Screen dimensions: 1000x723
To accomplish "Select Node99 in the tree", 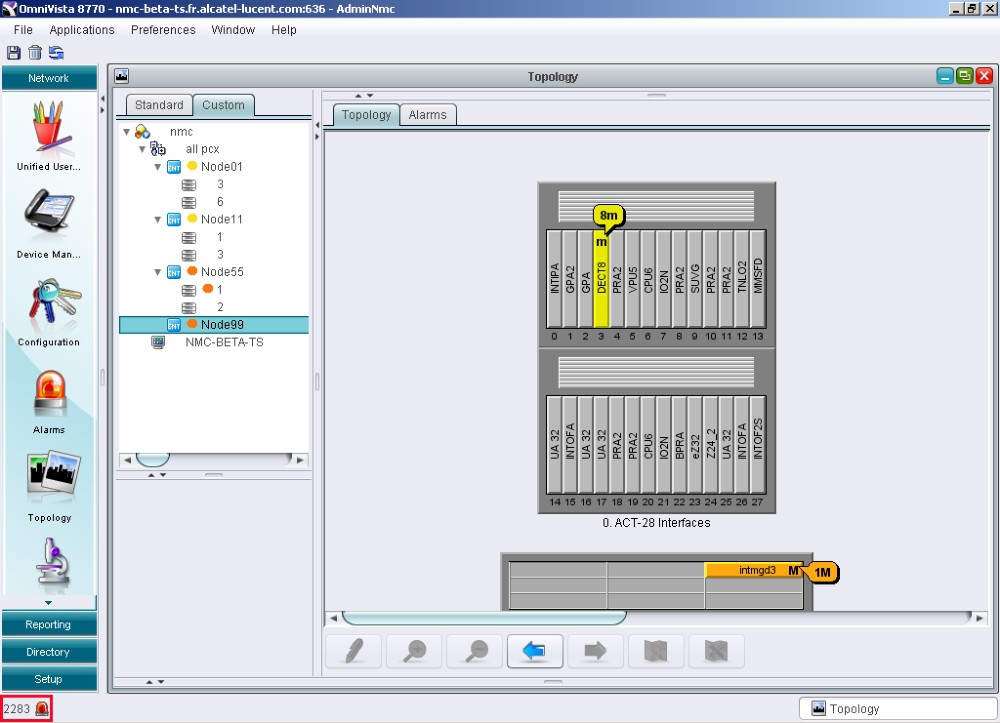I will 214,325.
